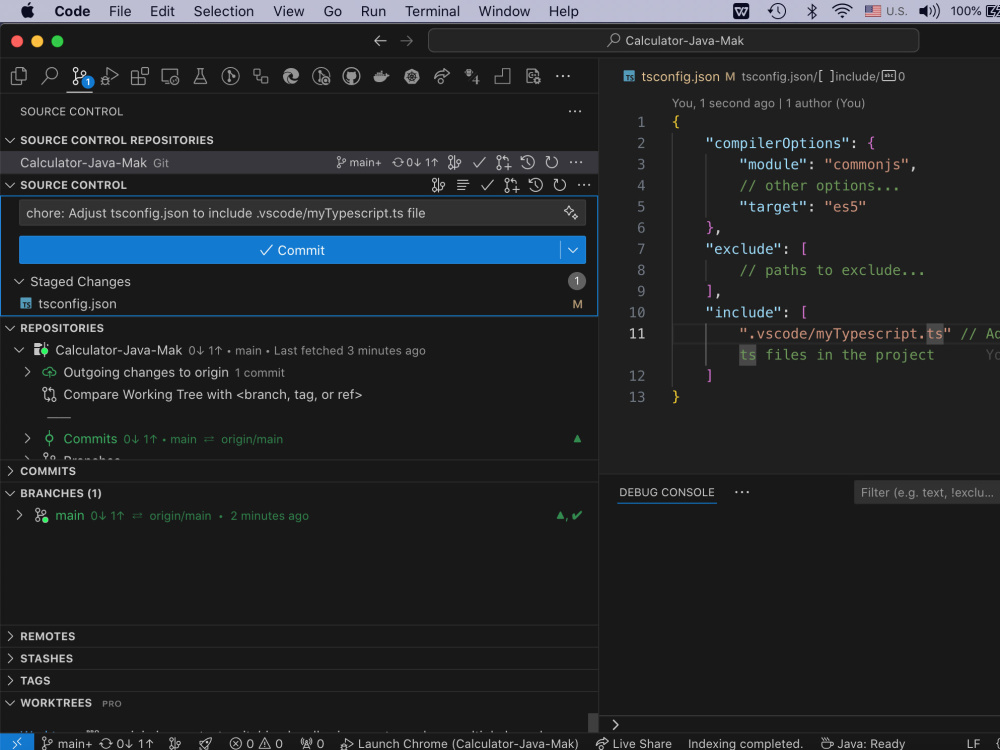The image size is (1000, 750).
Task: Open Debug Console more actions ellipsis
Action: tap(742, 492)
